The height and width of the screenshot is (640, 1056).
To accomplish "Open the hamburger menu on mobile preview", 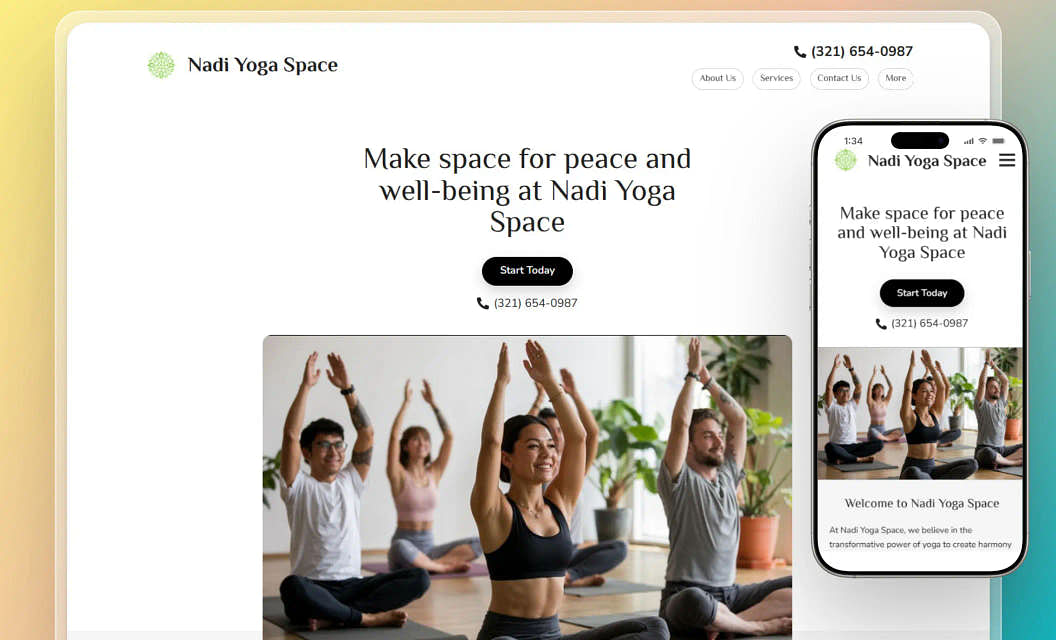I will point(1007,160).
